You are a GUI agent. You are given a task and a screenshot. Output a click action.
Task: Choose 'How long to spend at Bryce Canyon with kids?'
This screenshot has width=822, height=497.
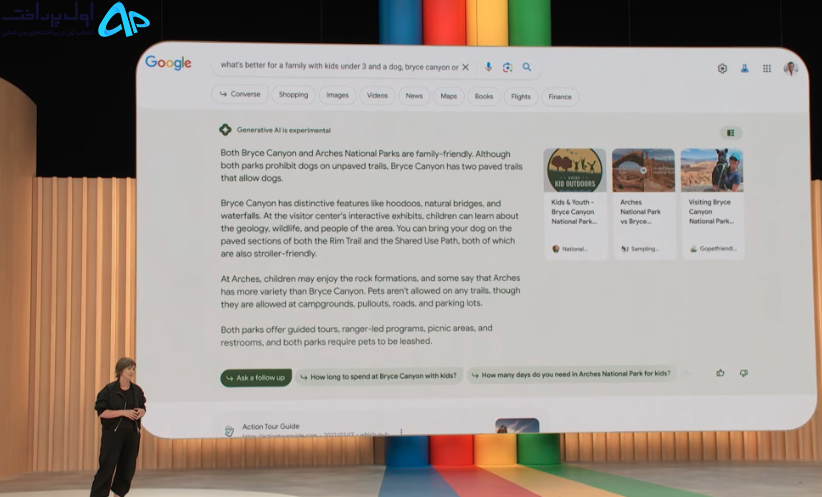point(379,376)
